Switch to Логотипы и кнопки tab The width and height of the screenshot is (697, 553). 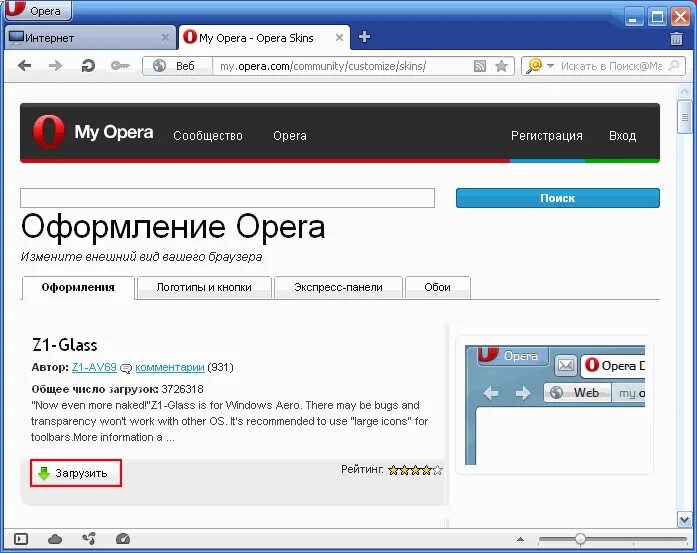[x=204, y=288]
